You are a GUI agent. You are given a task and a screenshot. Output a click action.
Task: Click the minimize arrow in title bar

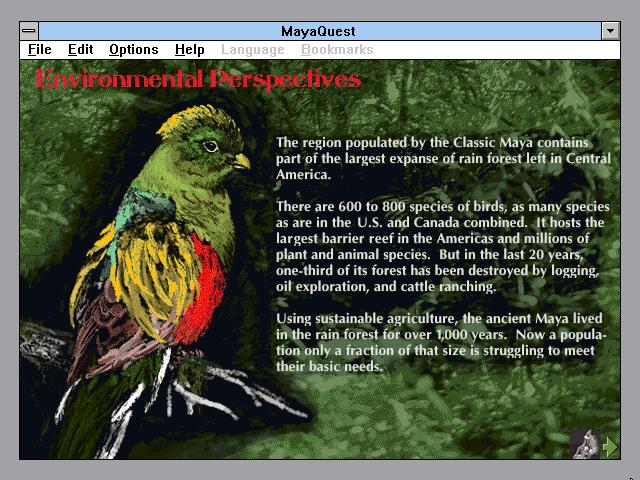pos(611,31)
